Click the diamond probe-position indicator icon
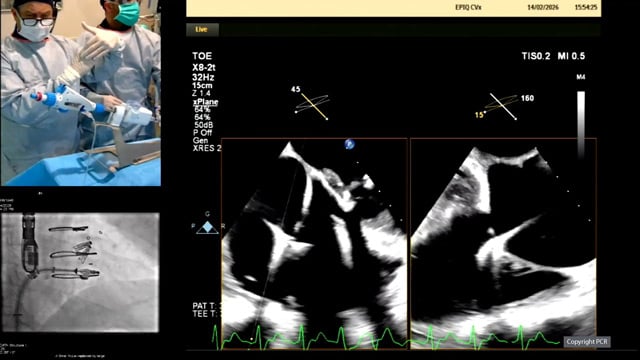The width and height of the screenshot is (640, 360). pyautogui.click(x=207, y=227)
